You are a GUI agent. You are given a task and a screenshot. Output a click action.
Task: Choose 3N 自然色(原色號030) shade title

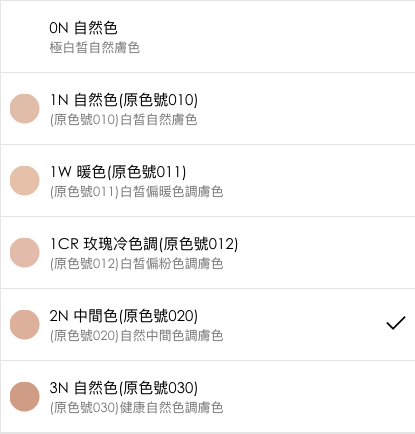tap(124, 388)
